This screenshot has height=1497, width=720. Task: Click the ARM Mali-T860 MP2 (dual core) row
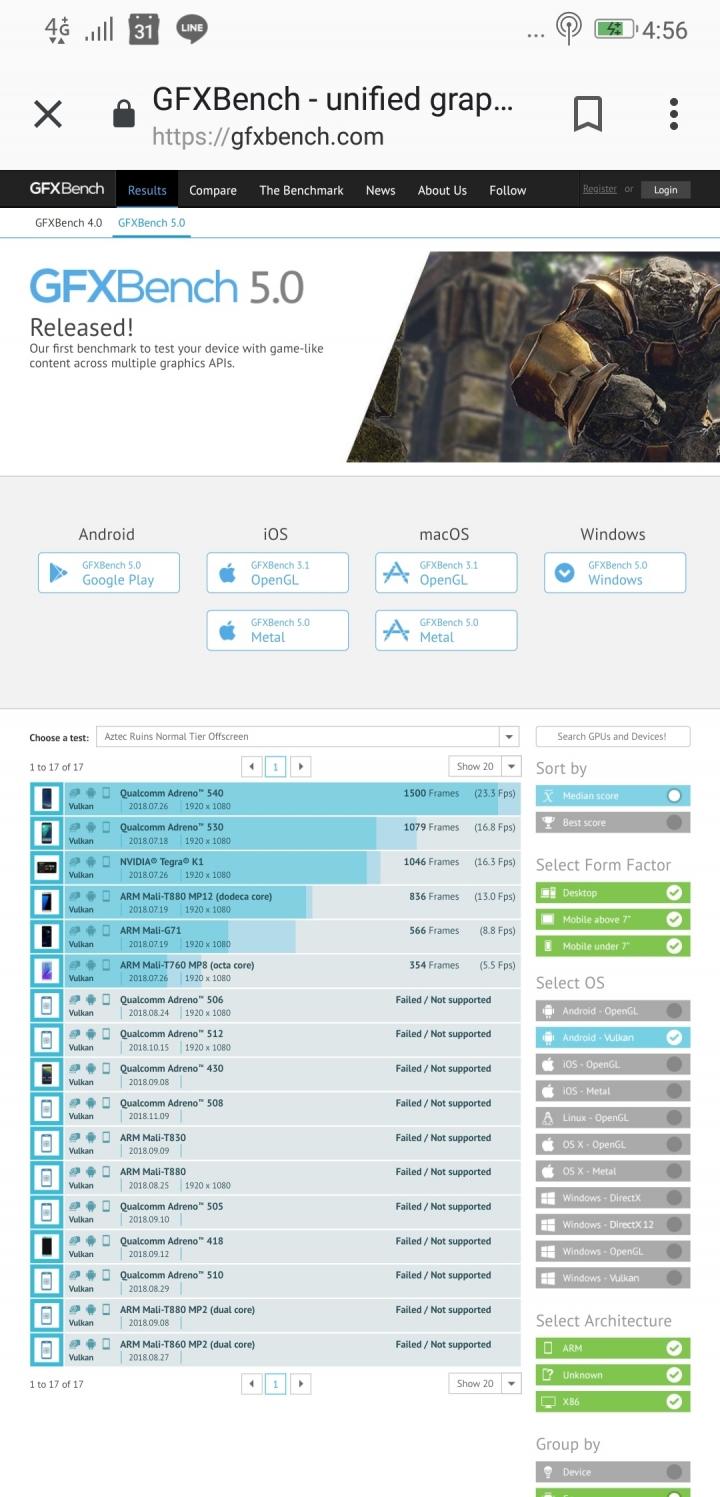(275, 1351)
